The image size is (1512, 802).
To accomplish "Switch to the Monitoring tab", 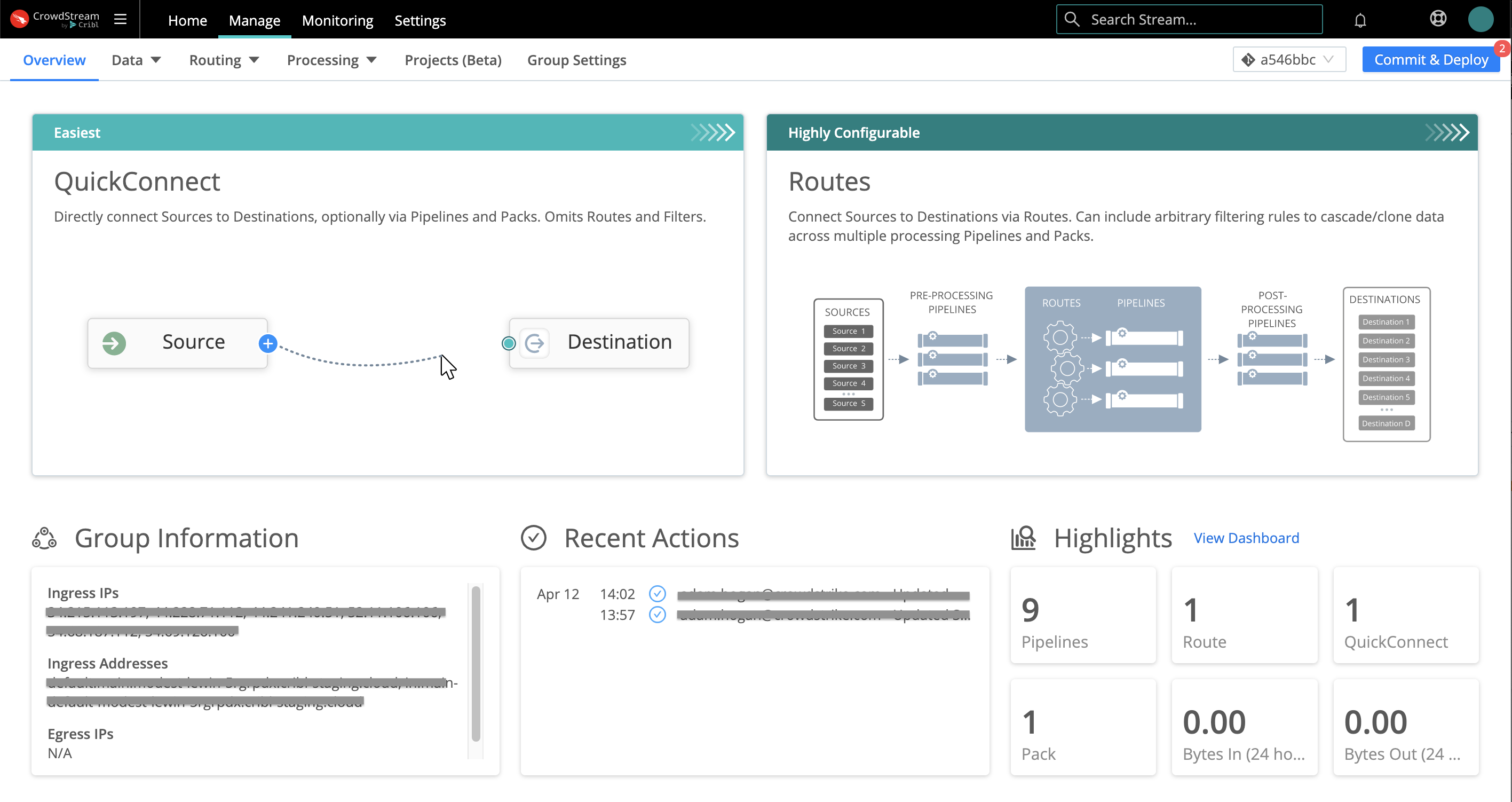I will click(x=337, y=20).
